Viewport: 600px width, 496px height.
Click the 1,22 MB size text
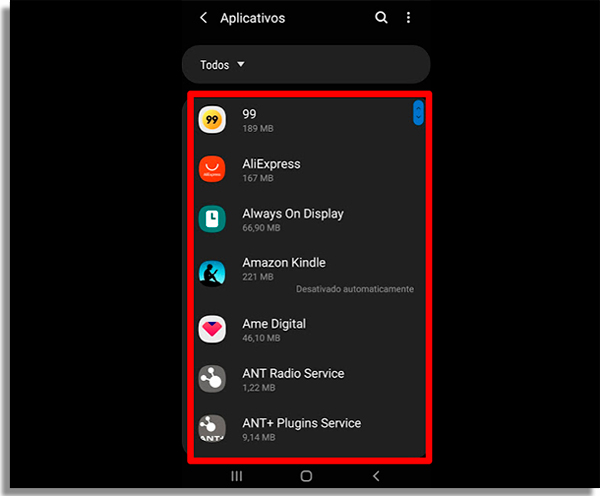click(x=259, y=388)
